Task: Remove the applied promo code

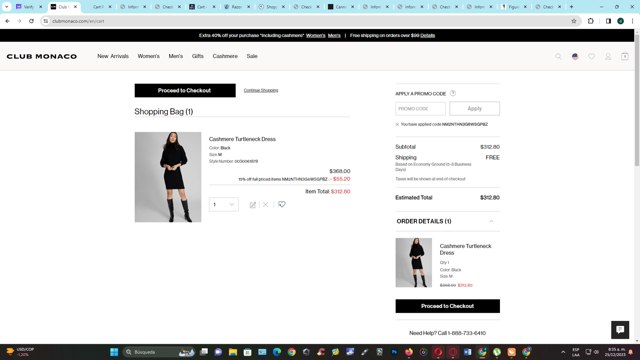Action: [x=397, y=124]
